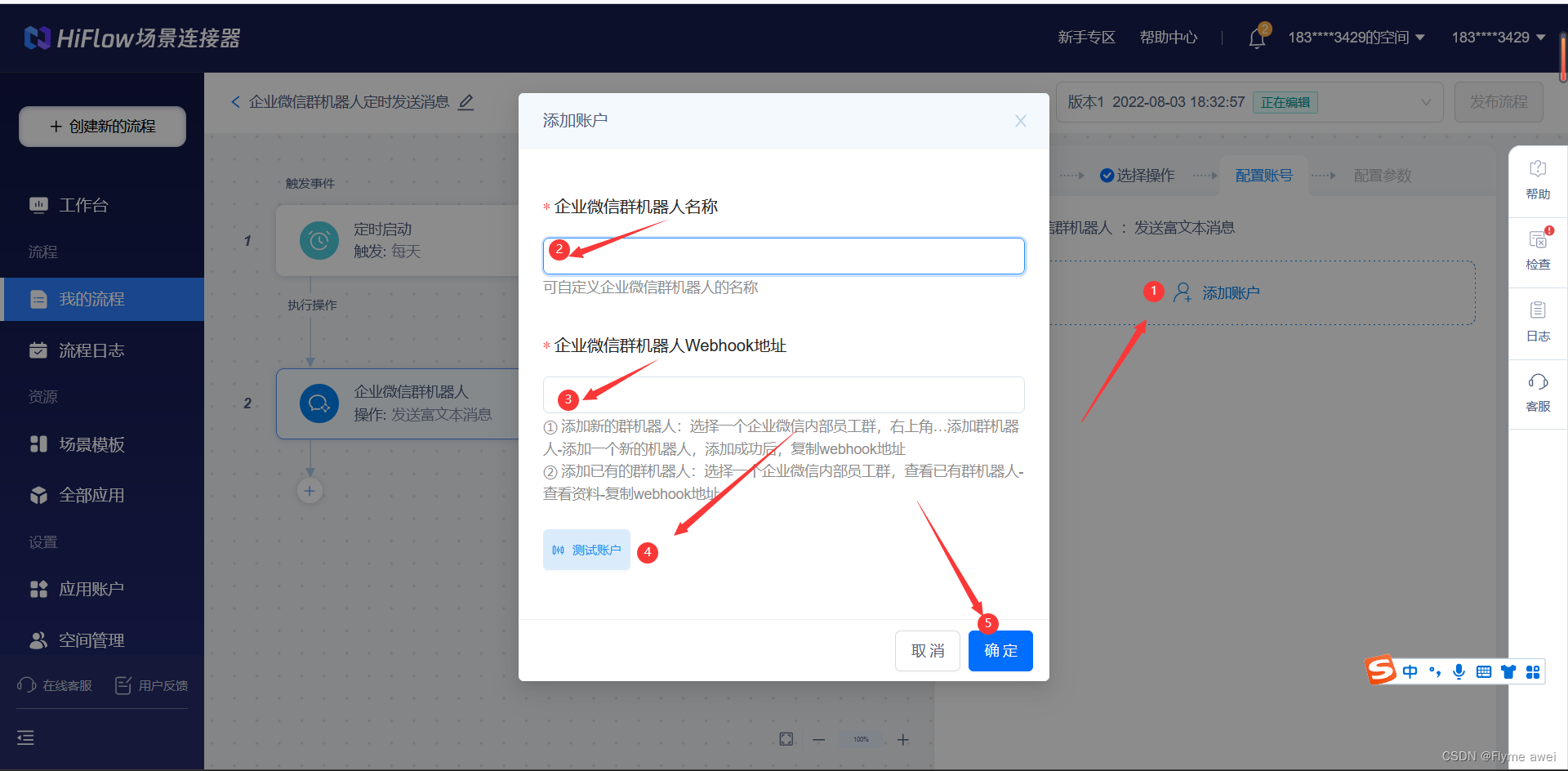Open 用户反馈 user feedback
This screenshot has height=771, width=1568.
(151, 685)
